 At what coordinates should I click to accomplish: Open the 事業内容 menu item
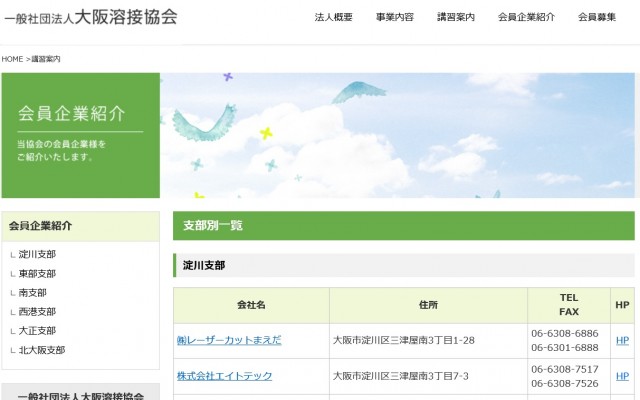394,17
